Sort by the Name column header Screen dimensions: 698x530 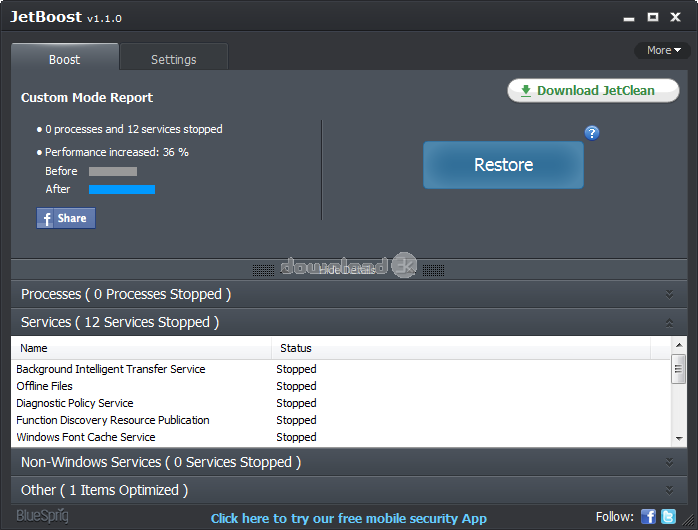tap(141, 348)
